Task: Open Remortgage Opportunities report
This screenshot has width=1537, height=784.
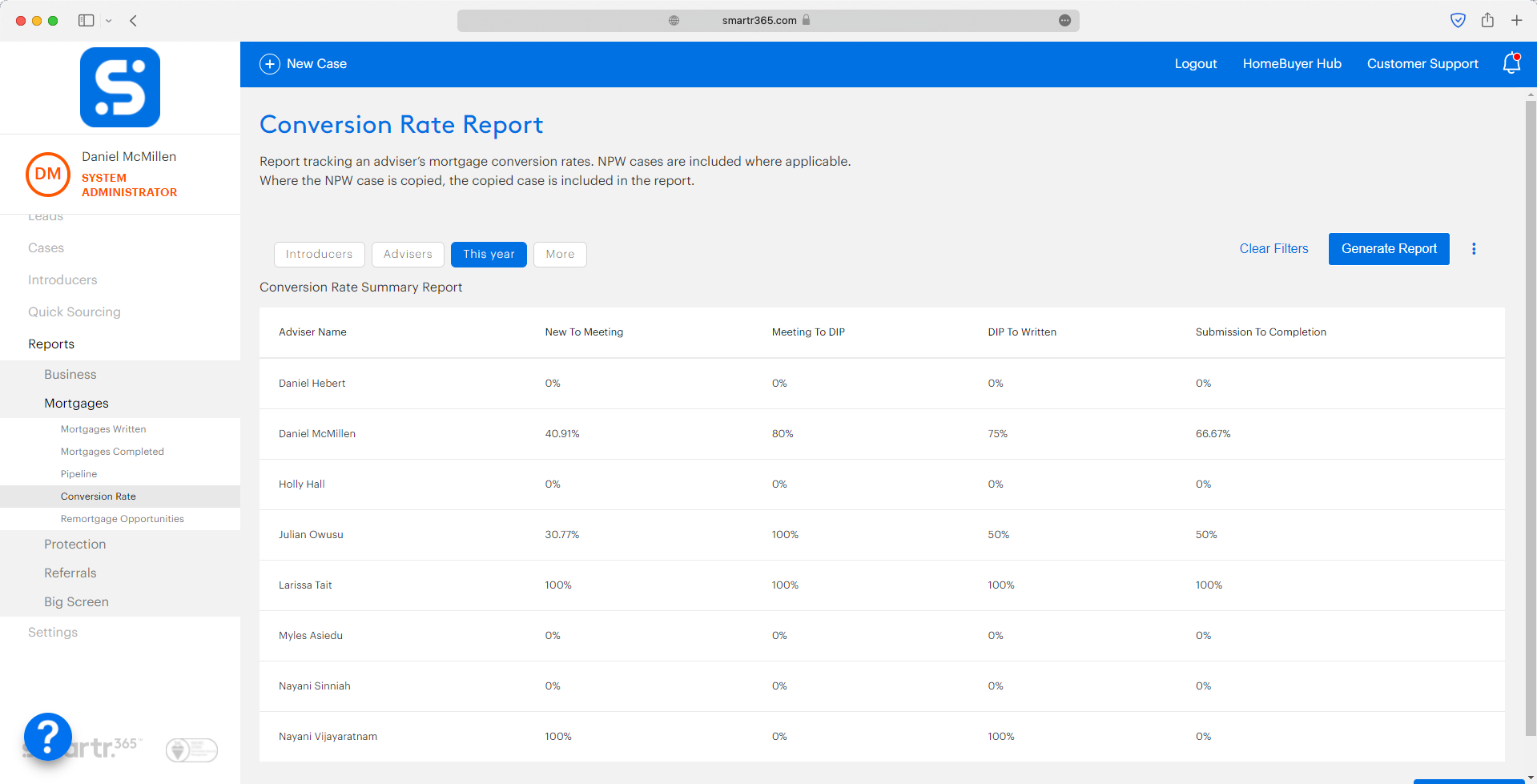Action: (x=123, y=519)
